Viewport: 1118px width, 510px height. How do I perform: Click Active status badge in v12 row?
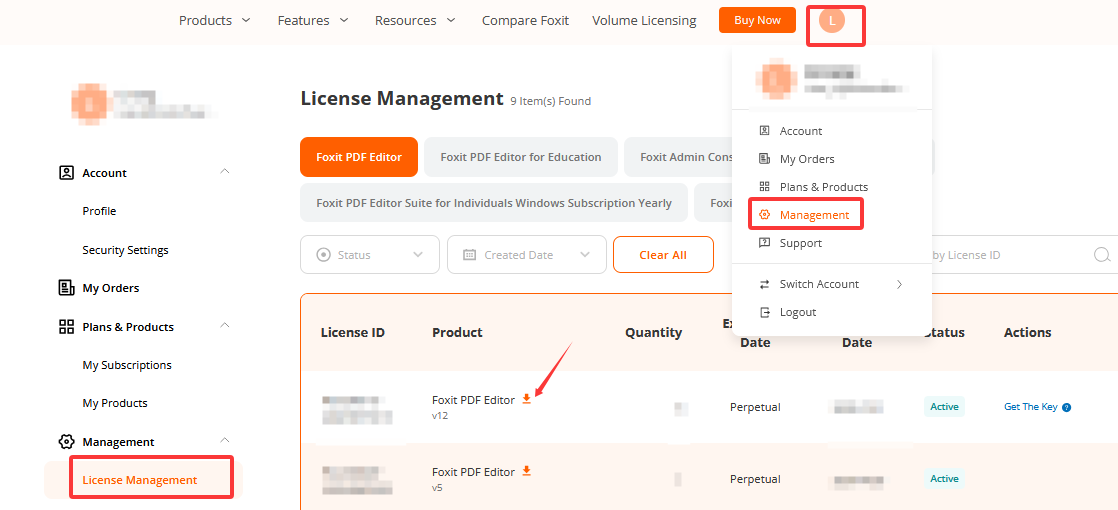944,407
